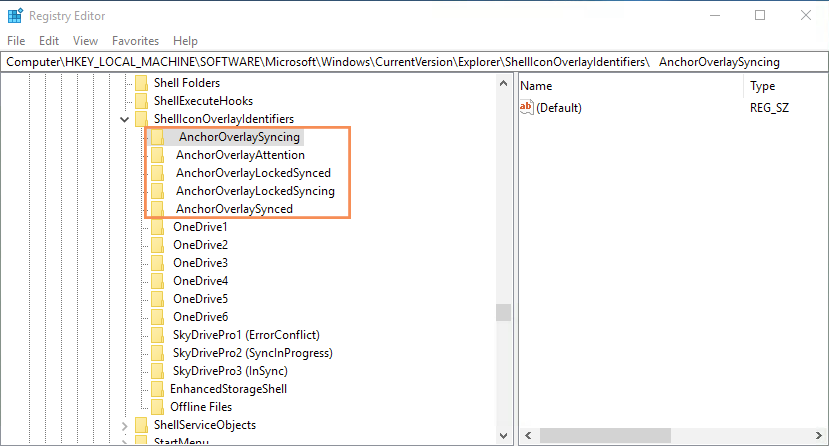
Task: Select the OneDrive3 key name
Action: tap(200, 263)
